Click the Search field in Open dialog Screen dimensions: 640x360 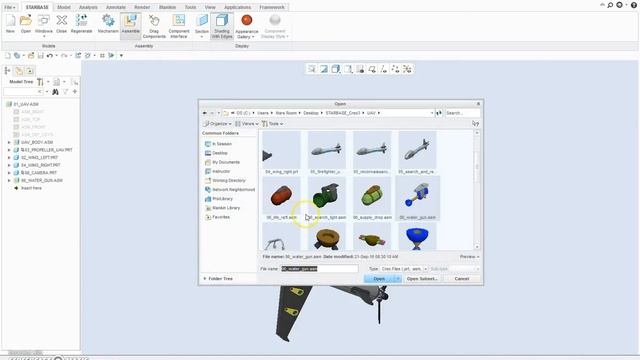point(462,113)
